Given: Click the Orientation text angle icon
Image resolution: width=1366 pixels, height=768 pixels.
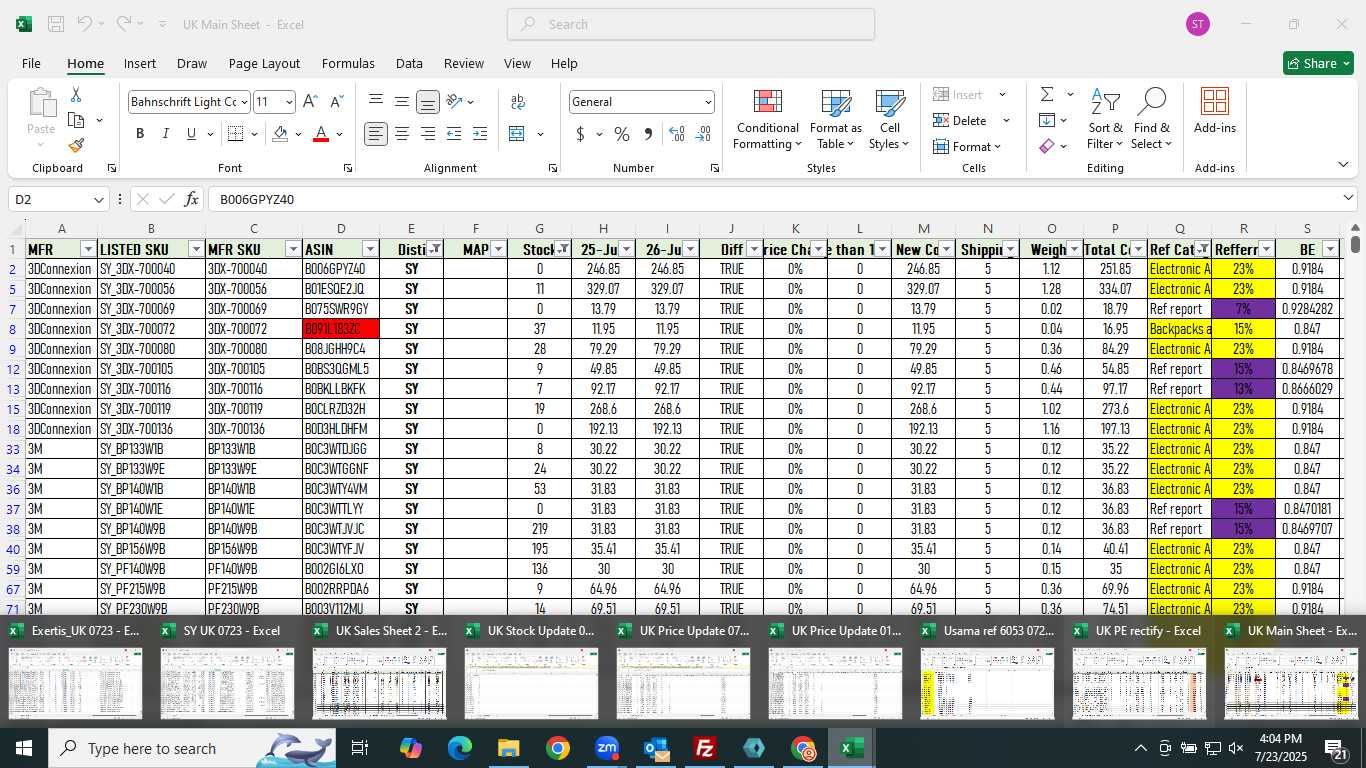Looking at the screenshot, I should click(x=454, y=101).
